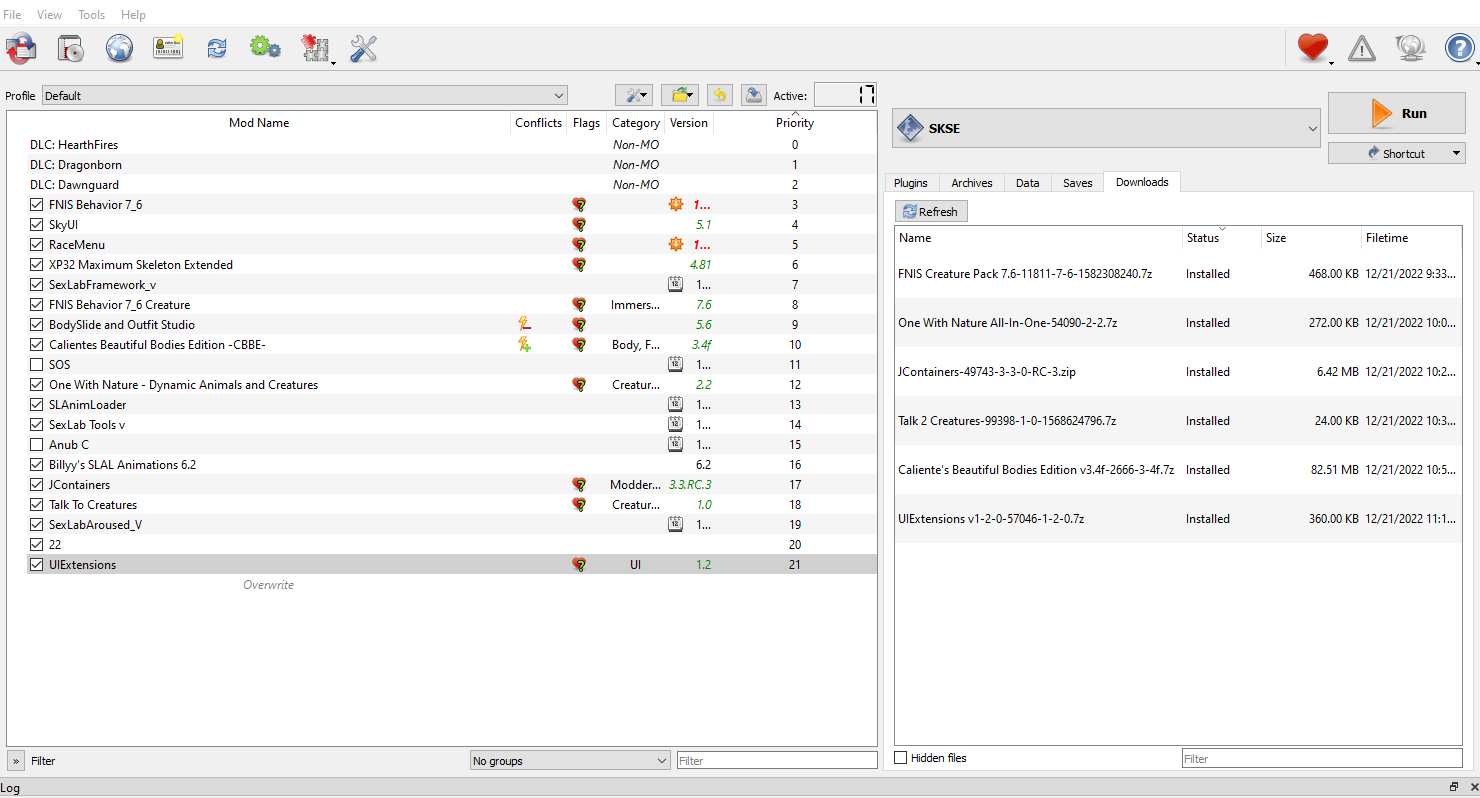Screen dimensions: 1480x798
Task: Uncheck the UIExtensions mod
Action: tap(37, 565)
